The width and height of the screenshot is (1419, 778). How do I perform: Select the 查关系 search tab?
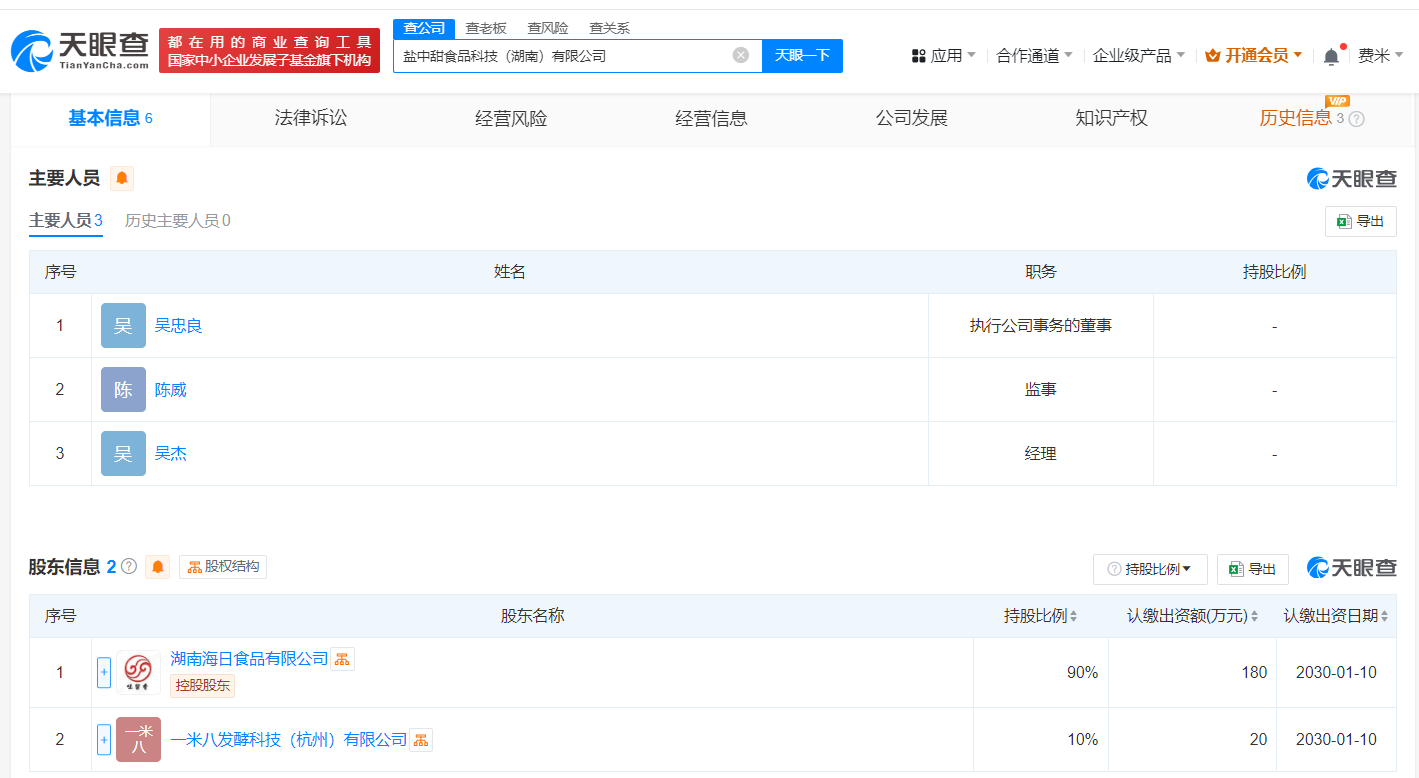pyautogui.click(x=609, y=28)
